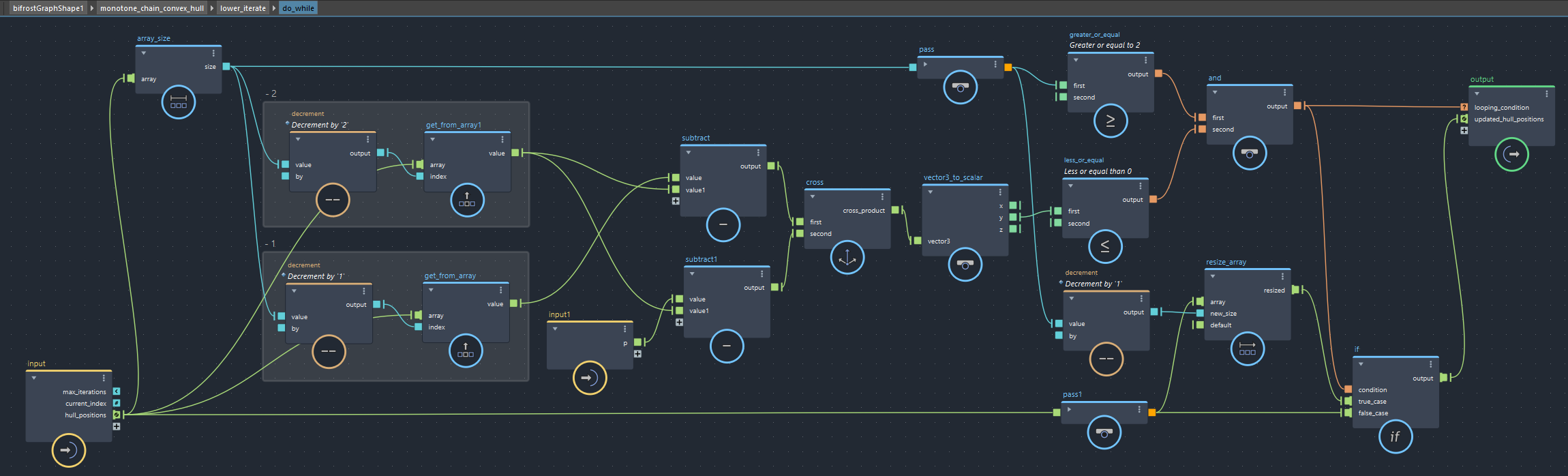Click the looping_condition port on output node
This screenshot has width=1568, height=476.
click(1464, 107)
